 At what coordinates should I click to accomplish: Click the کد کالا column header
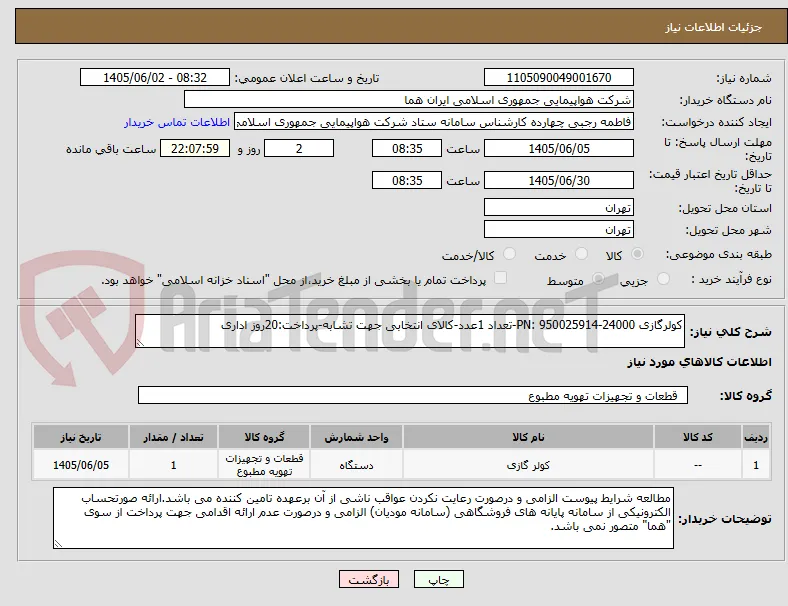698,437
